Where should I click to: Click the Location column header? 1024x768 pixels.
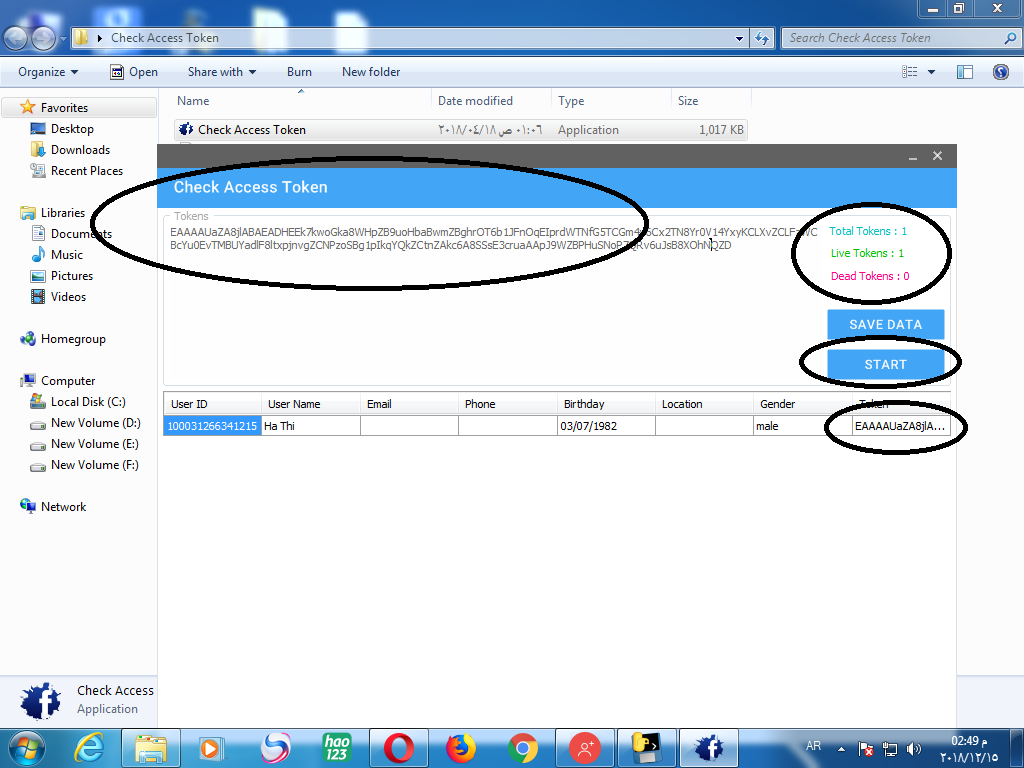pos(705,404)
